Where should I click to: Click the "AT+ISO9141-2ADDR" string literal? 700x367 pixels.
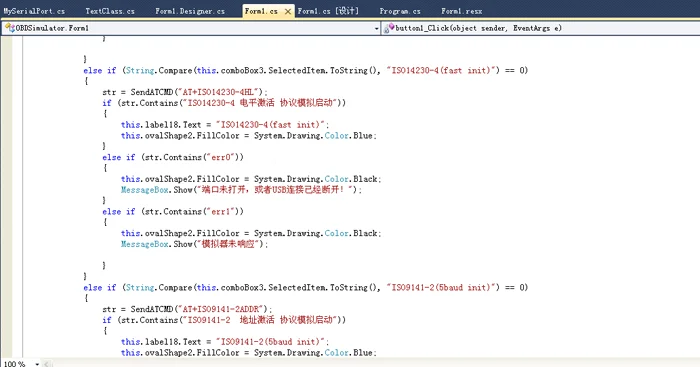(221, 309)
